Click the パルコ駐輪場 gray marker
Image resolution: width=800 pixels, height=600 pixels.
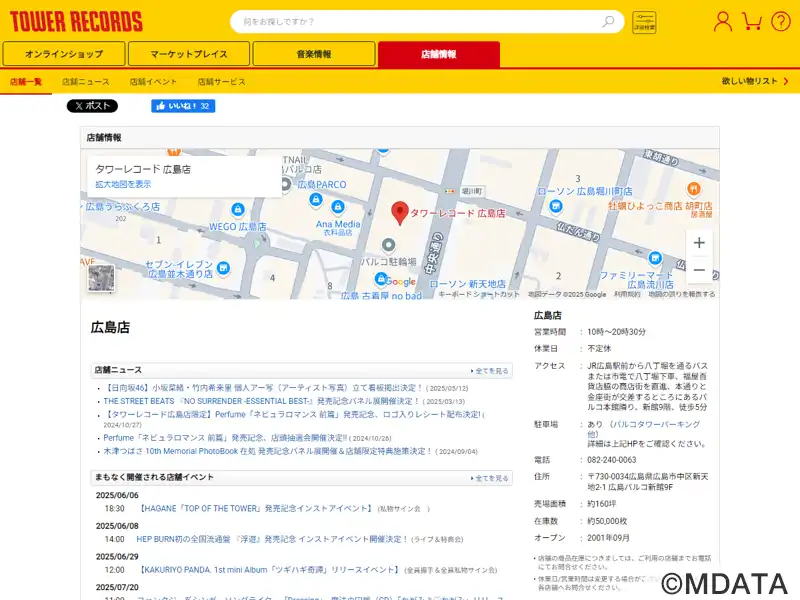[388, 245]
